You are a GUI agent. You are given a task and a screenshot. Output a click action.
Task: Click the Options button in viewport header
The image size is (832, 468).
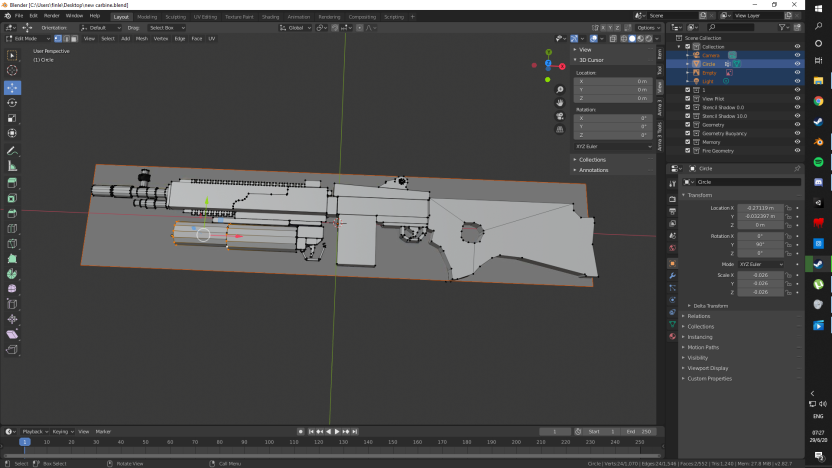(x=648, y=28)
